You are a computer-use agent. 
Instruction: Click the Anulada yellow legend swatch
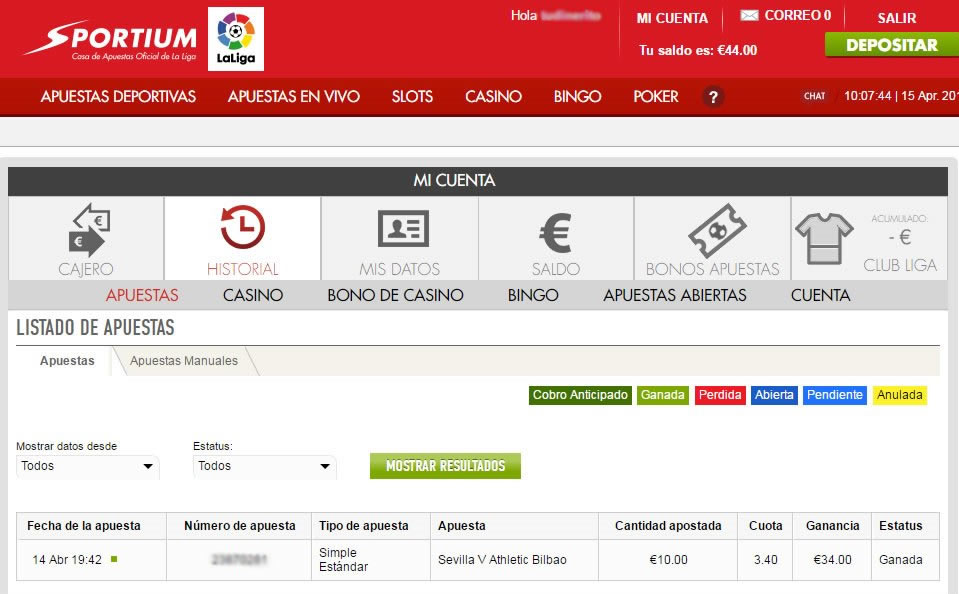[900, 395]
